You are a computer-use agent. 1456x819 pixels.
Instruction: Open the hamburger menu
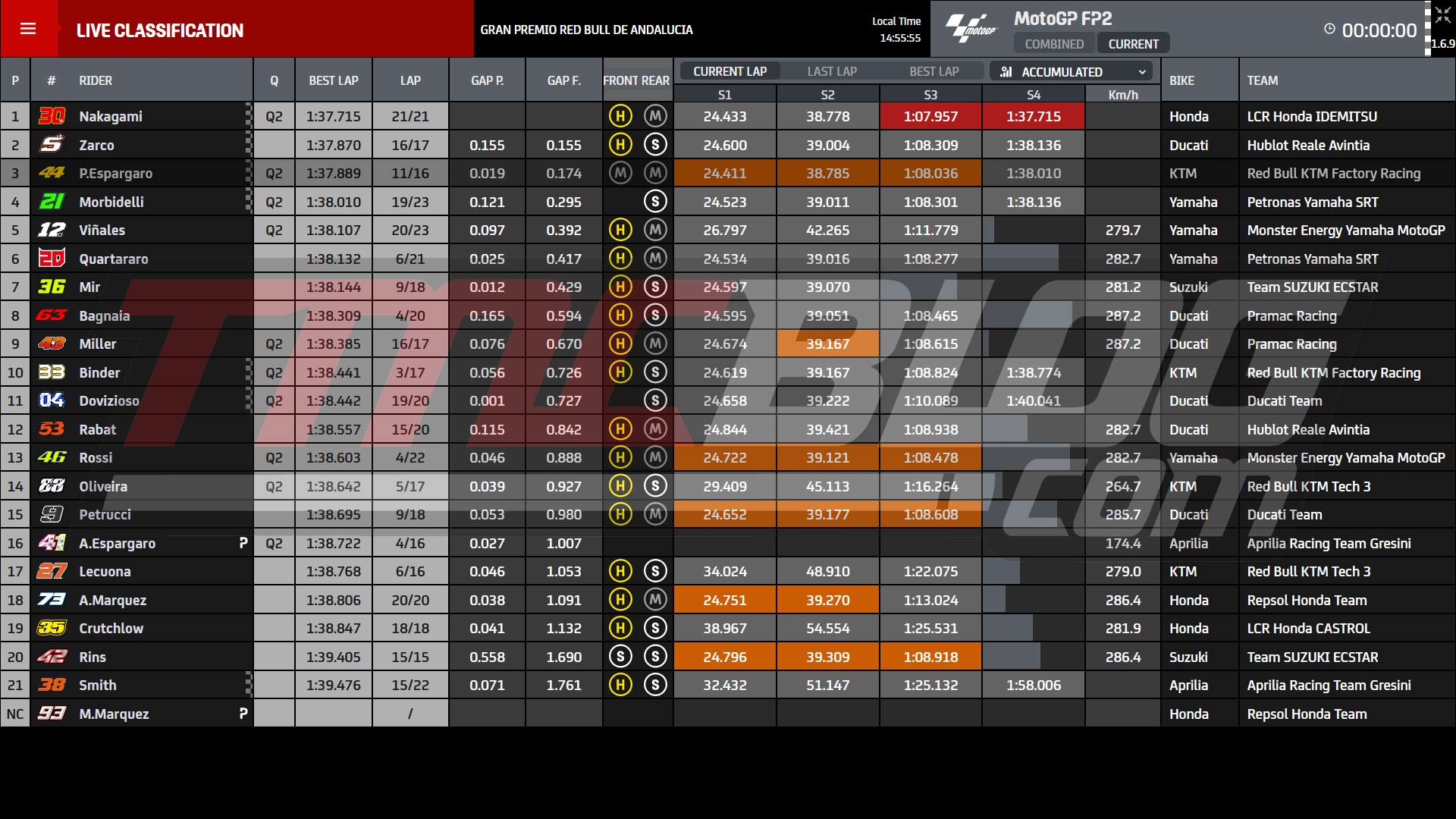[x=28, y=29]
